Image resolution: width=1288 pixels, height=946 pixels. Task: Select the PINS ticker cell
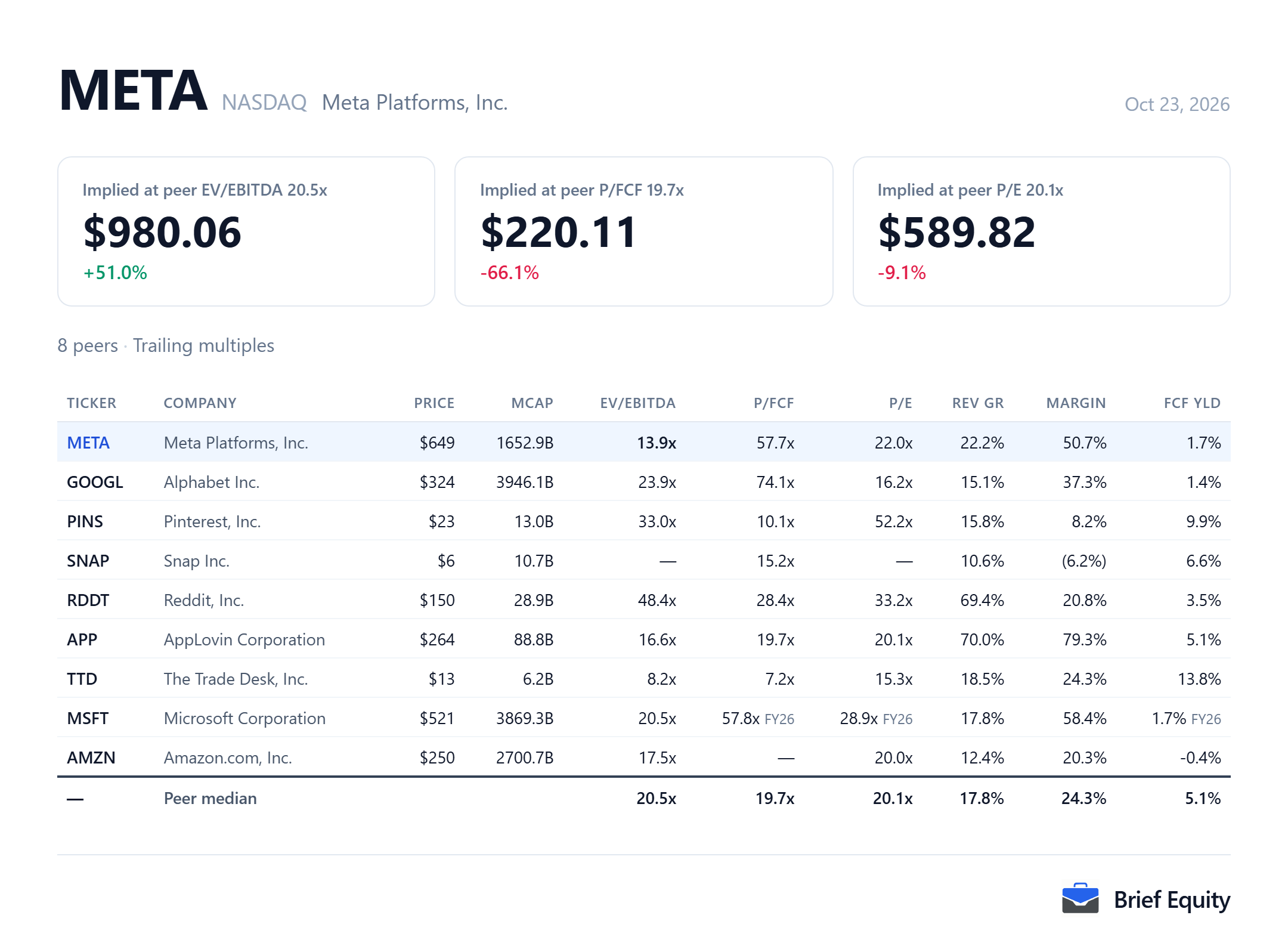(85, 521)
